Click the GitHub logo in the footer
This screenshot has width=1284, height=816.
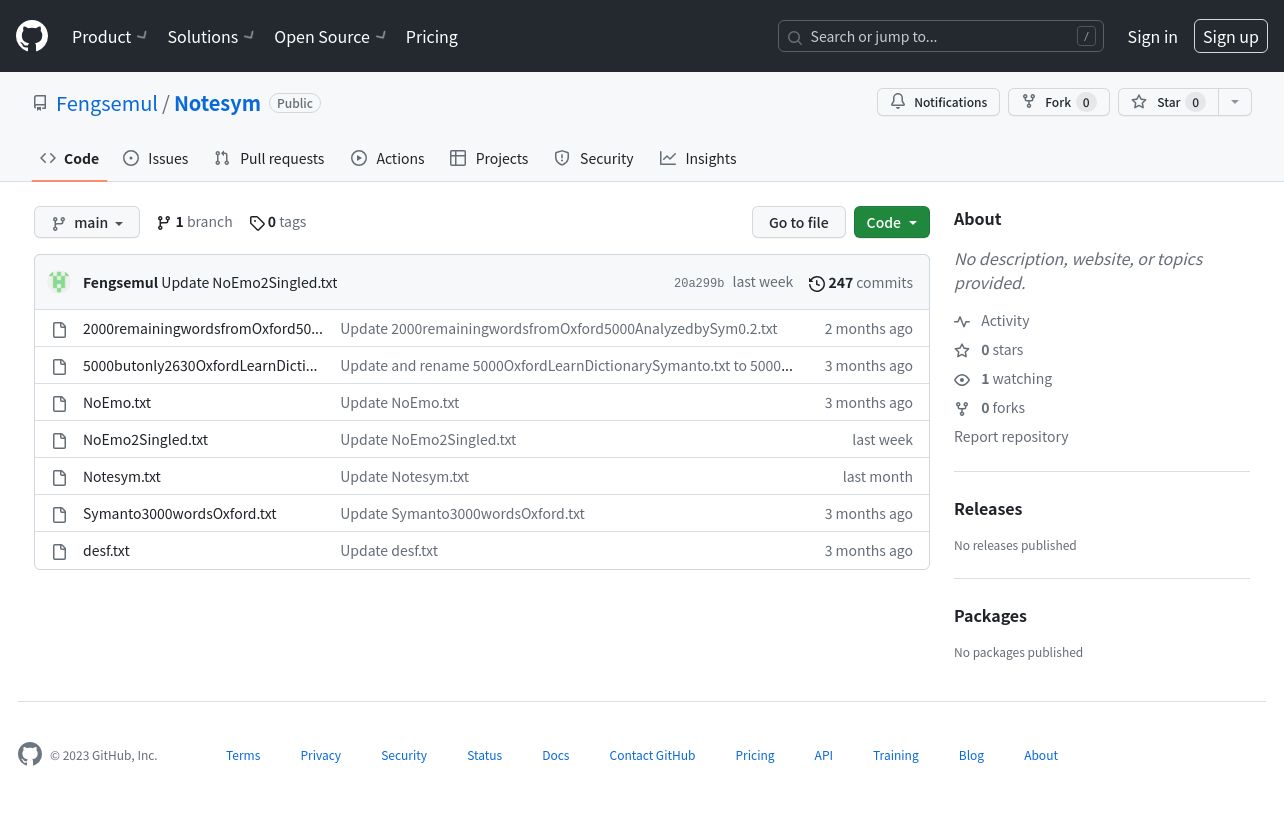(x=30, y=754)
